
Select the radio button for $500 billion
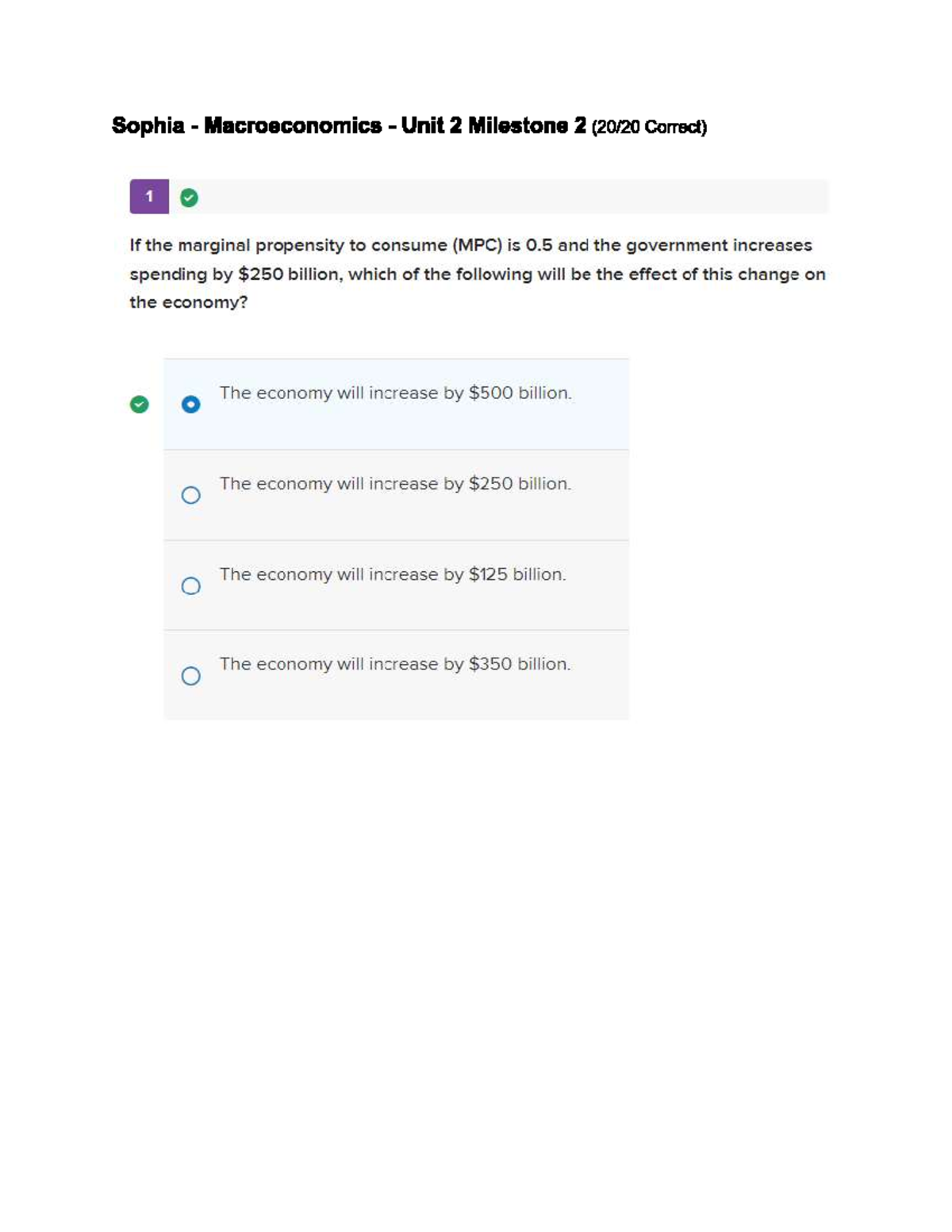tap(190, 405)
